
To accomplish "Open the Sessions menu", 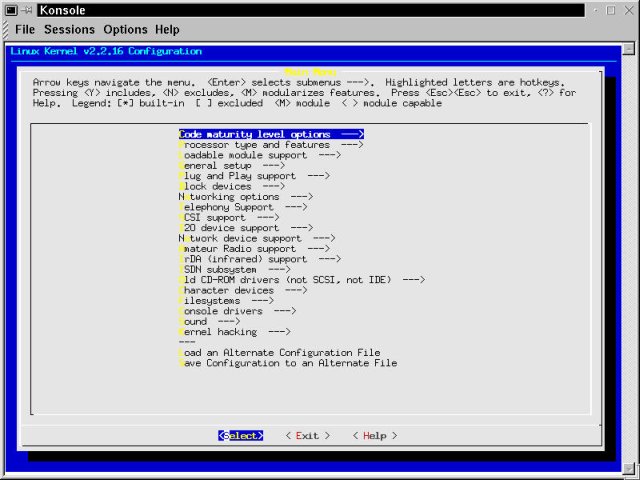I will point(69,30).
